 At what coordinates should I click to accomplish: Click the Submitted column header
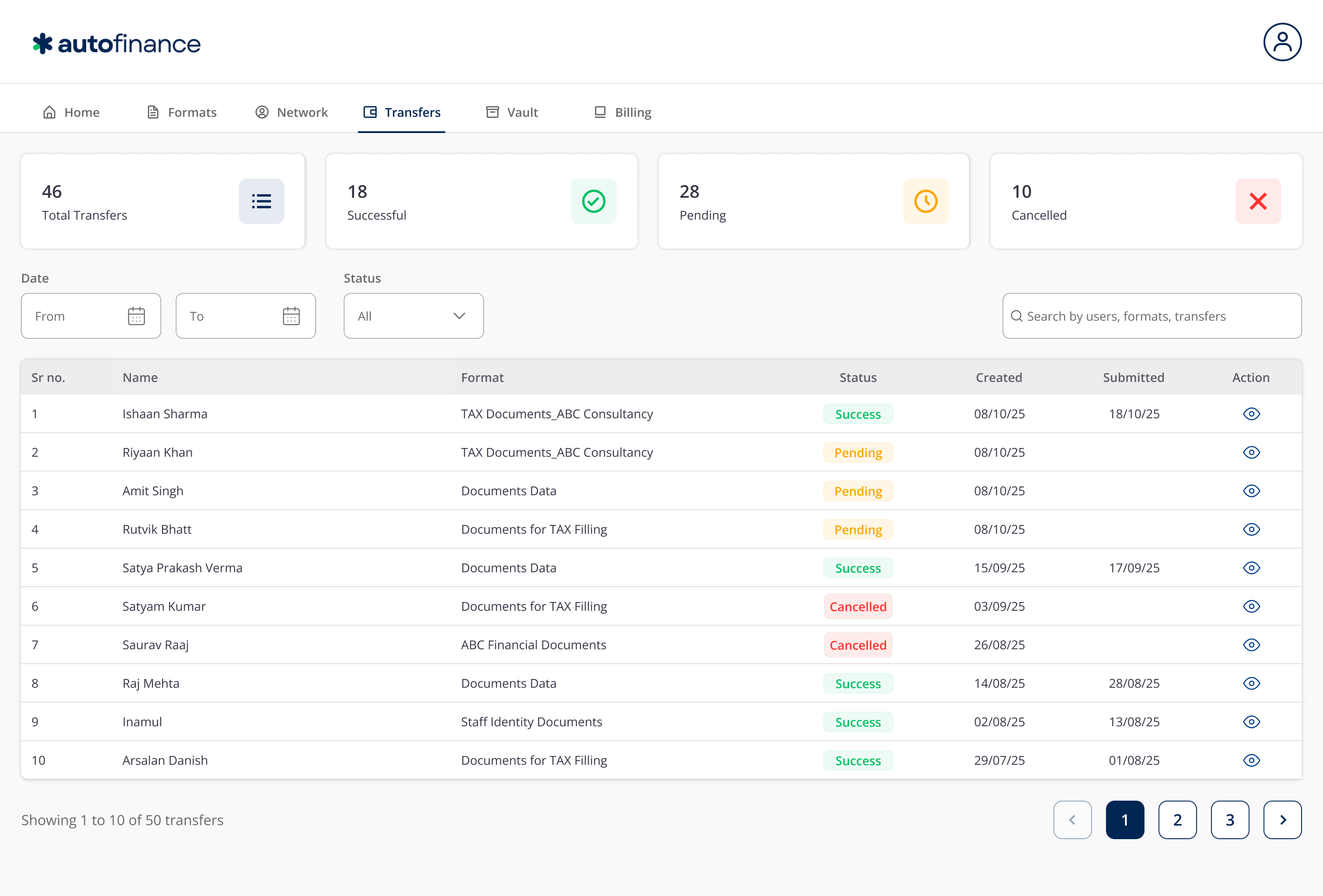click(1133, 377)
